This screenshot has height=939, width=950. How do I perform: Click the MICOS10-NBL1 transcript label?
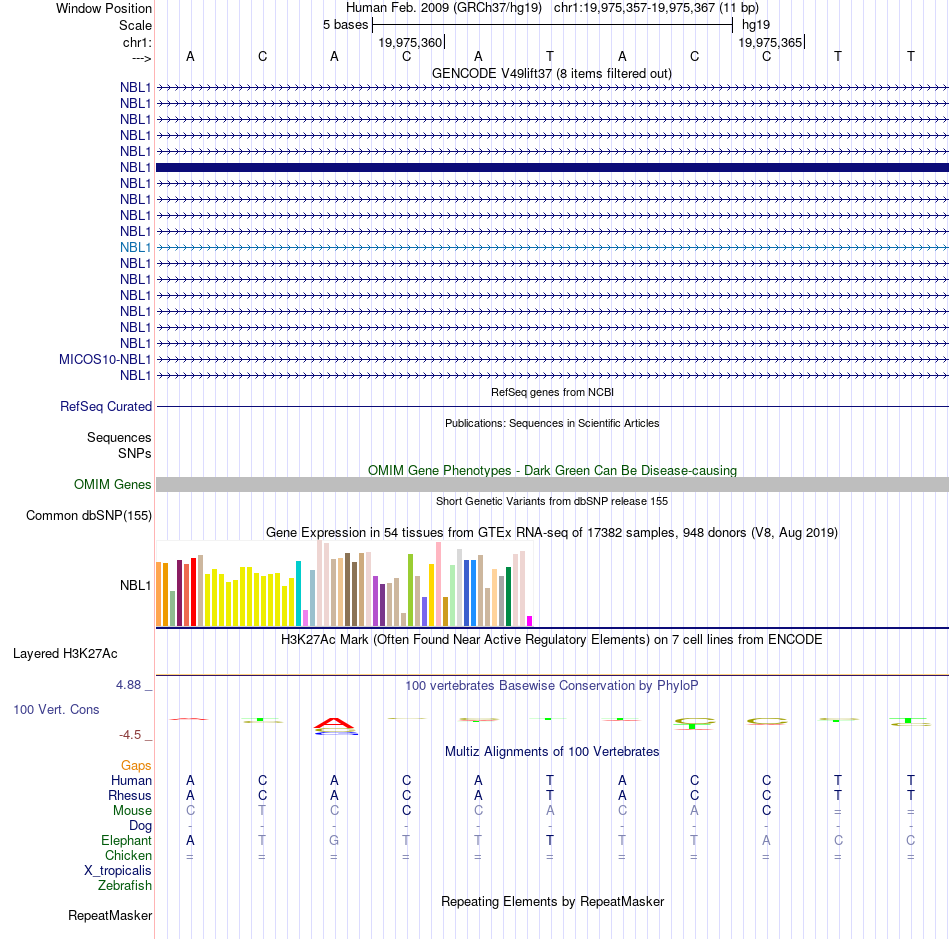105,359
